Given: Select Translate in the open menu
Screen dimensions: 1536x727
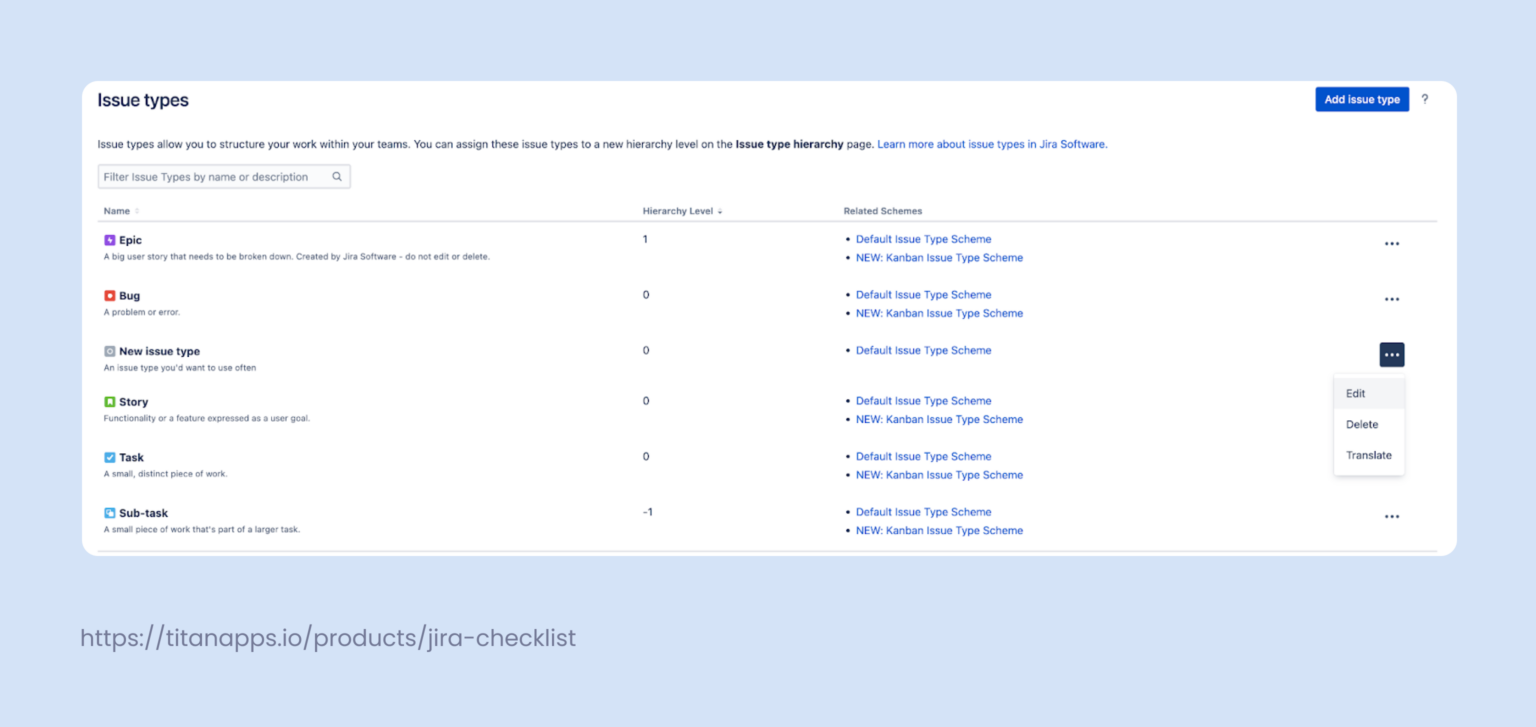Looking at the screenshot, I should [x=1368, y=455].
